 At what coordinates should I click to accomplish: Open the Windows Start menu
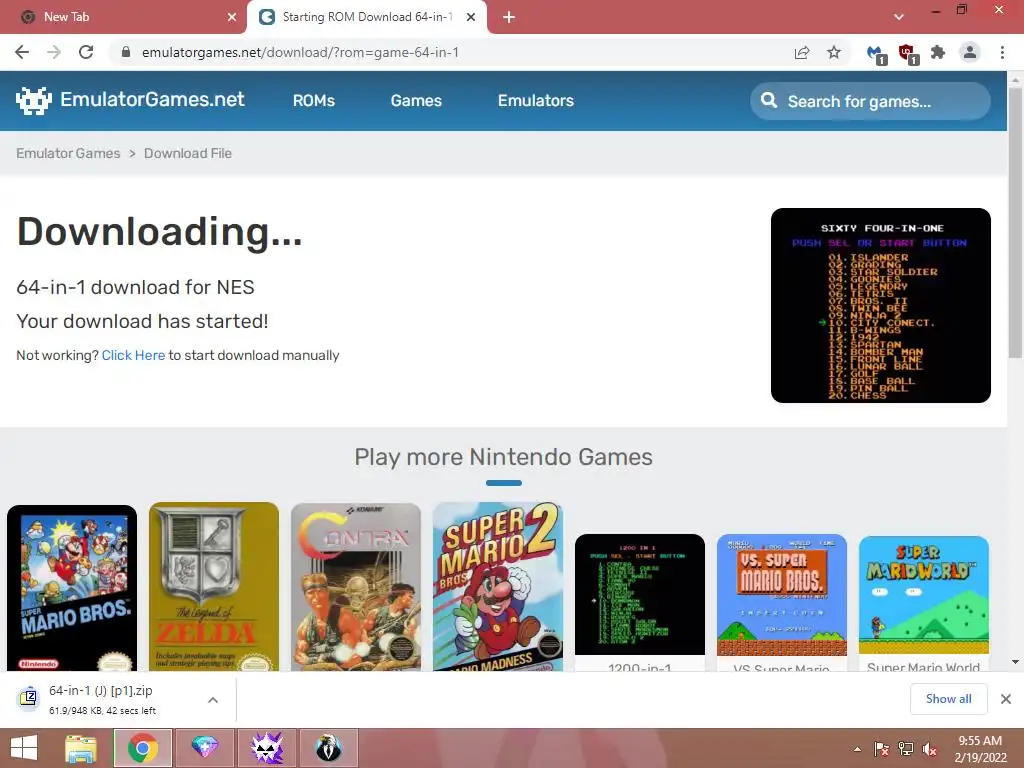coord(24,748)
